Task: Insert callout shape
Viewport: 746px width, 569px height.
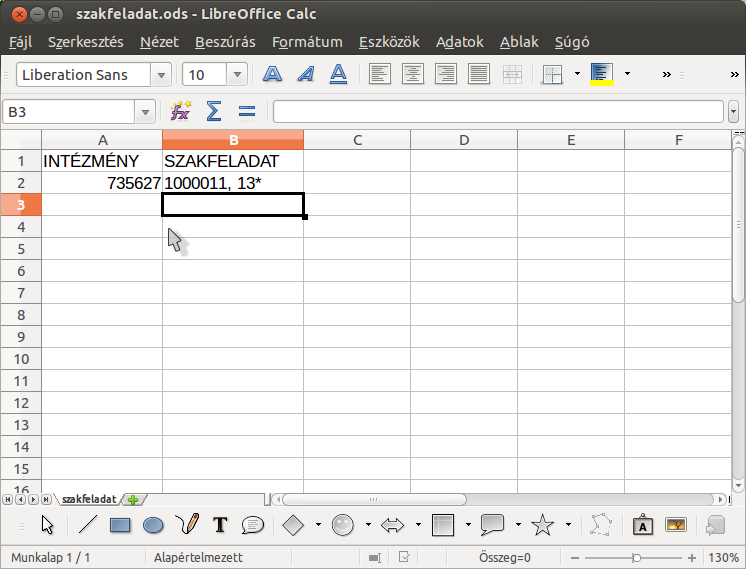Action: pos(492,525)
